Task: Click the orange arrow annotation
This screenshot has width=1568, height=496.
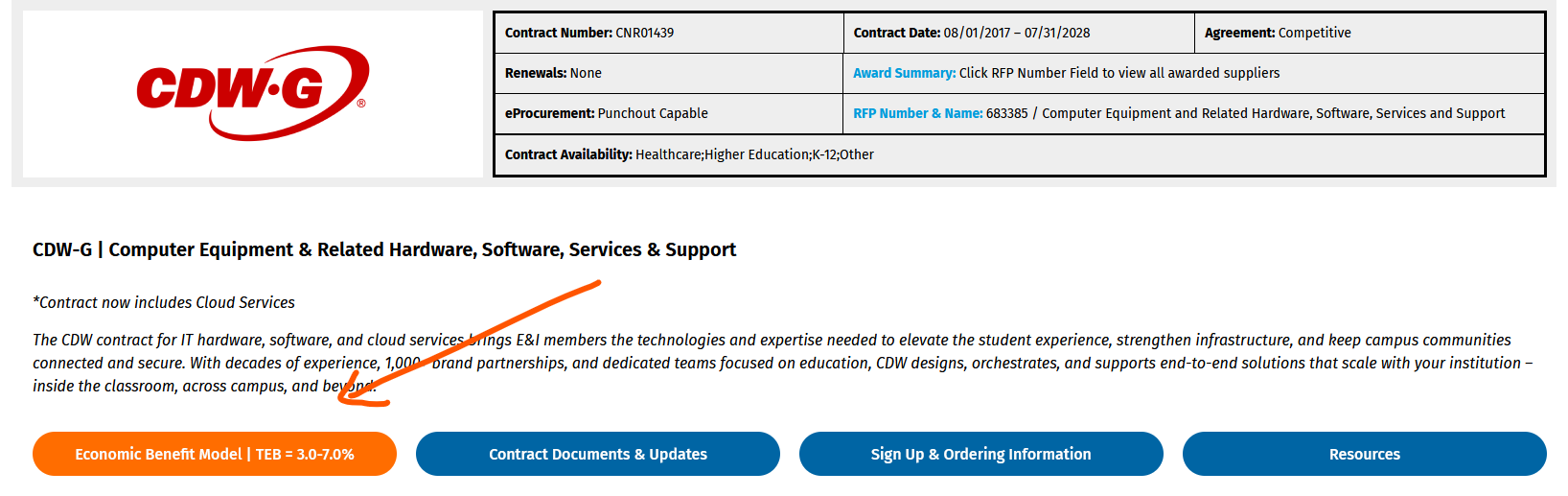Action: (470, 343)
